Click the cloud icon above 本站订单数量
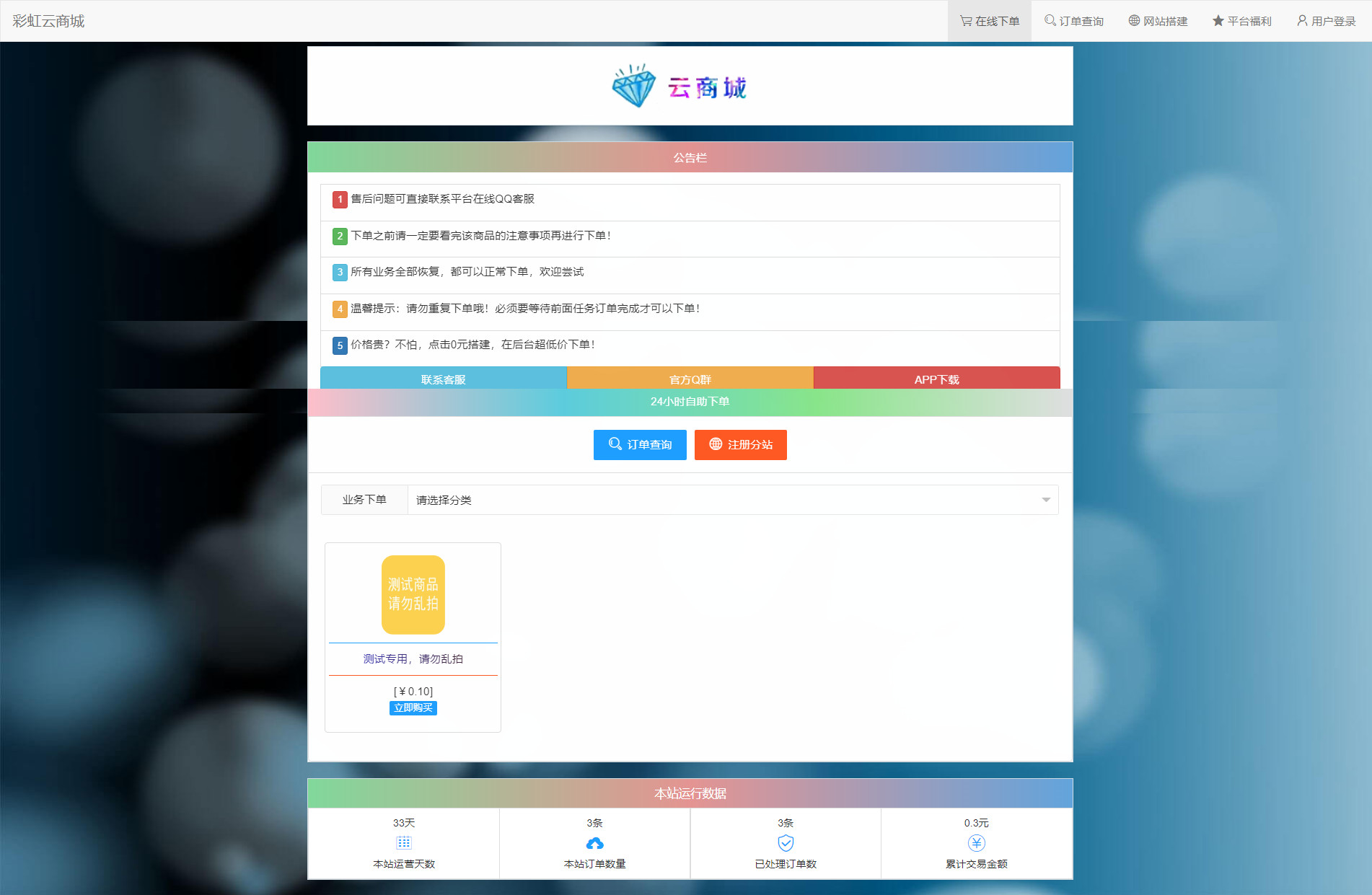 [x=594, y=842]
